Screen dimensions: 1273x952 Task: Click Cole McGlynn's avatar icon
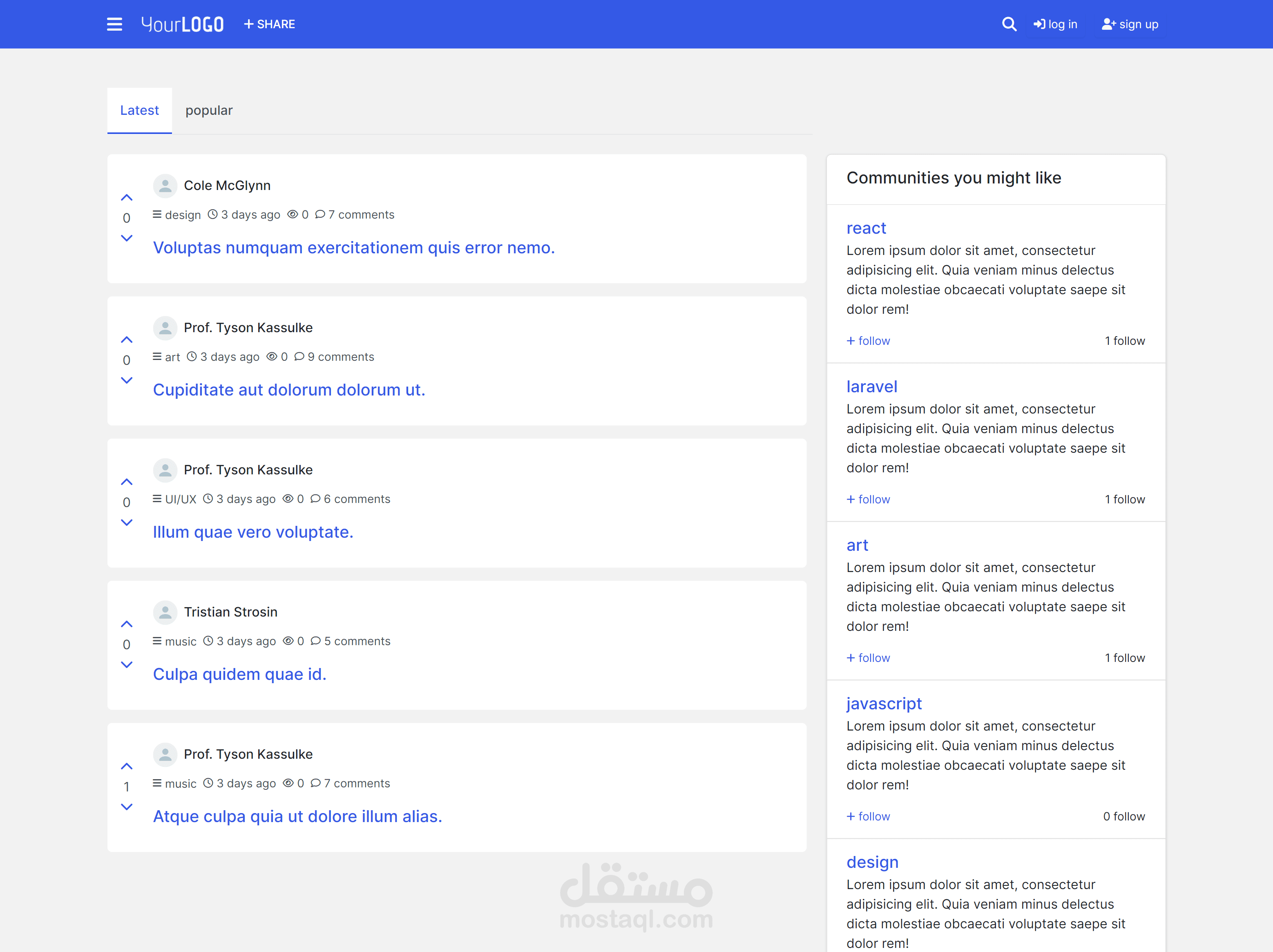[x=165, y=185]
